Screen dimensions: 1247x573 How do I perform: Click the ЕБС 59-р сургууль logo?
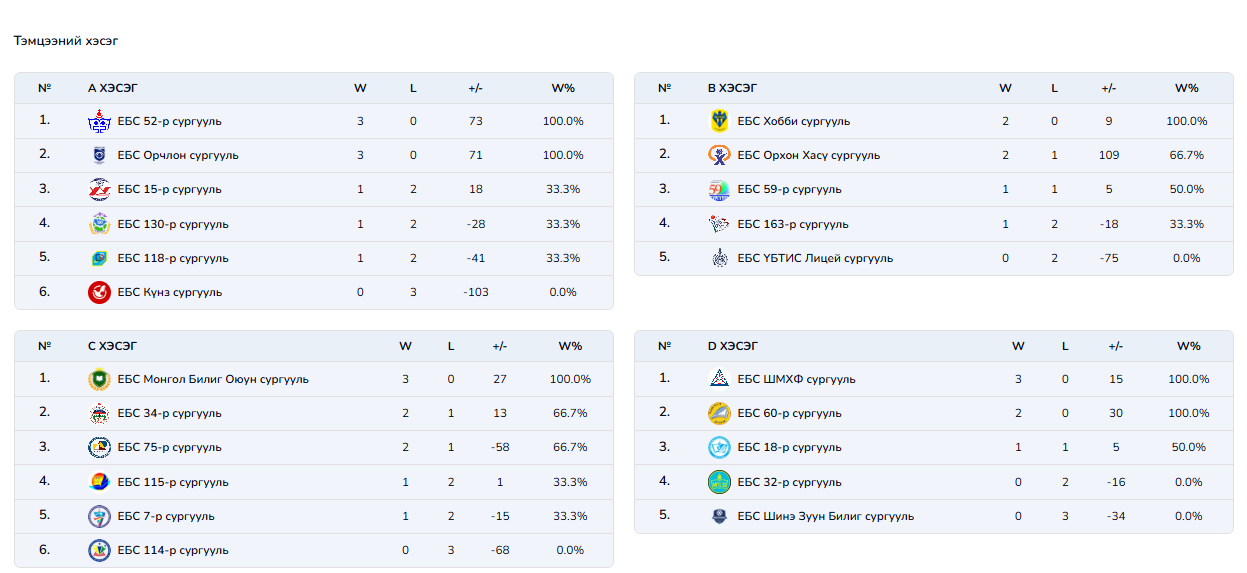click(719, 189)
